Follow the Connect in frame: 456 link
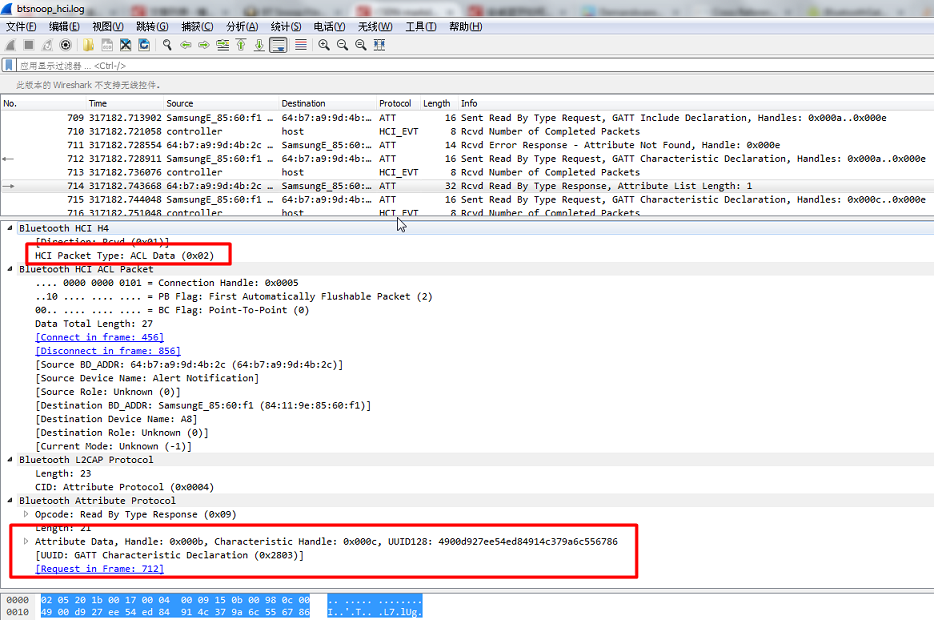The height and width of the screenshot is (620, 934). (99, 337)
